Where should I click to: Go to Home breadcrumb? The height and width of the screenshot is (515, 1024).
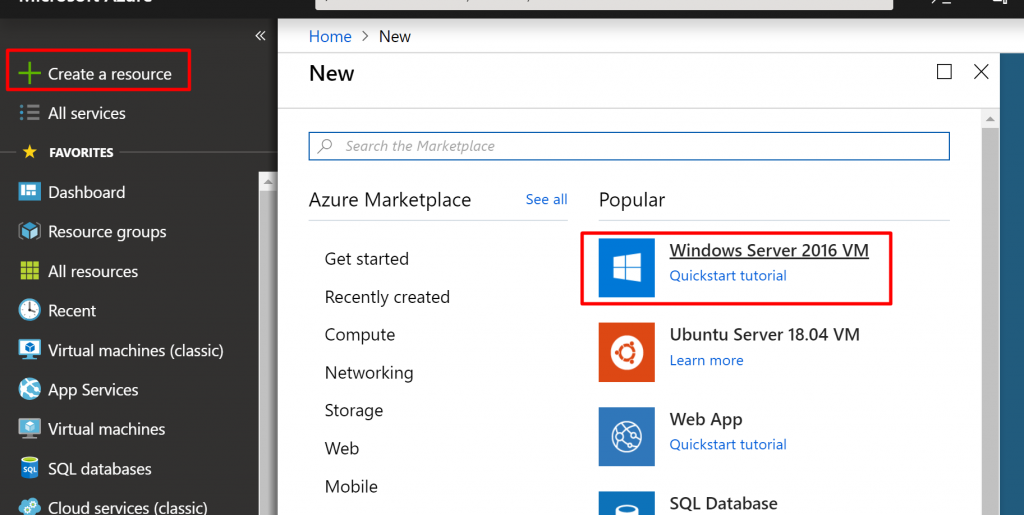(x=330, y=37)
